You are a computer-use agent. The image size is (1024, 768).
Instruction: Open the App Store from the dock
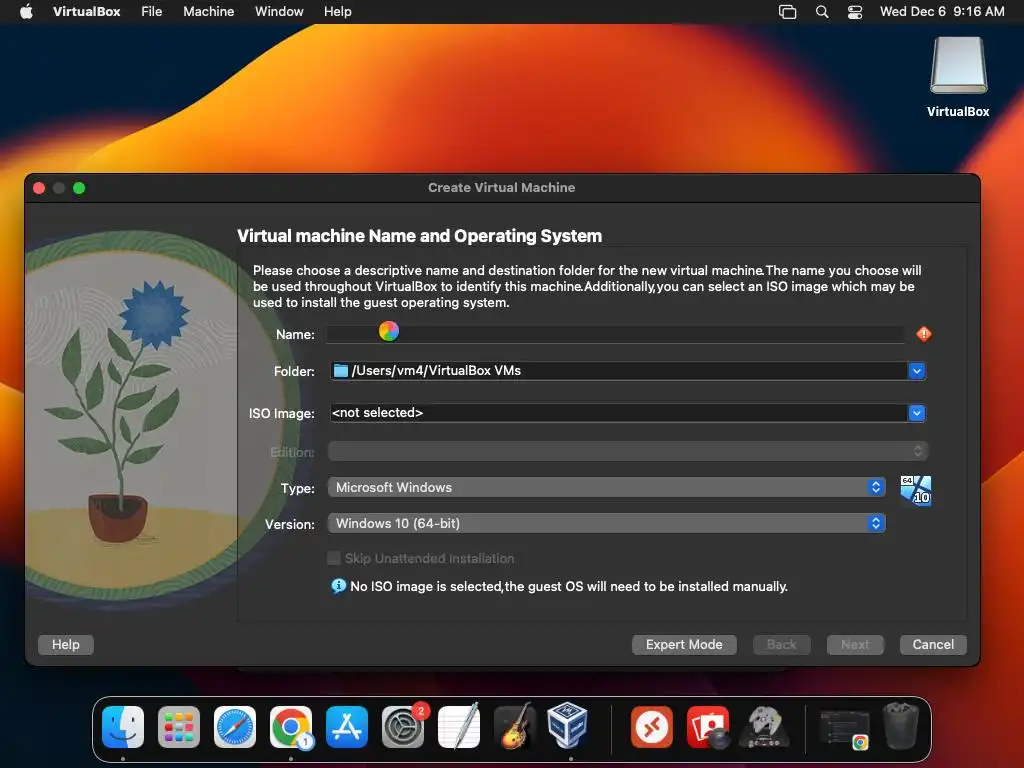[x=347, y=727]
